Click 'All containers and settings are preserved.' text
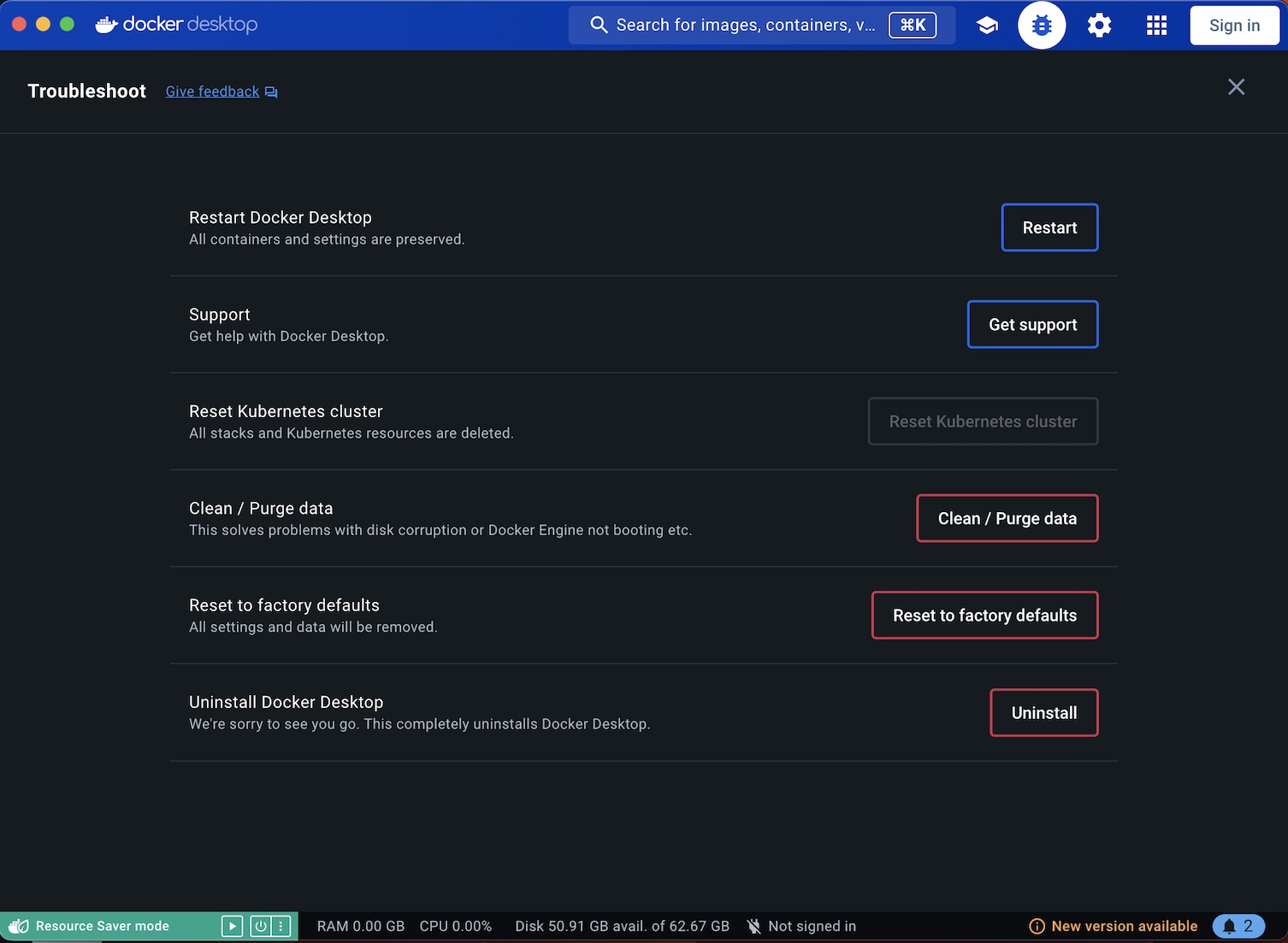Viewport: 1288px width, 943px height. [x=327, y=239]
